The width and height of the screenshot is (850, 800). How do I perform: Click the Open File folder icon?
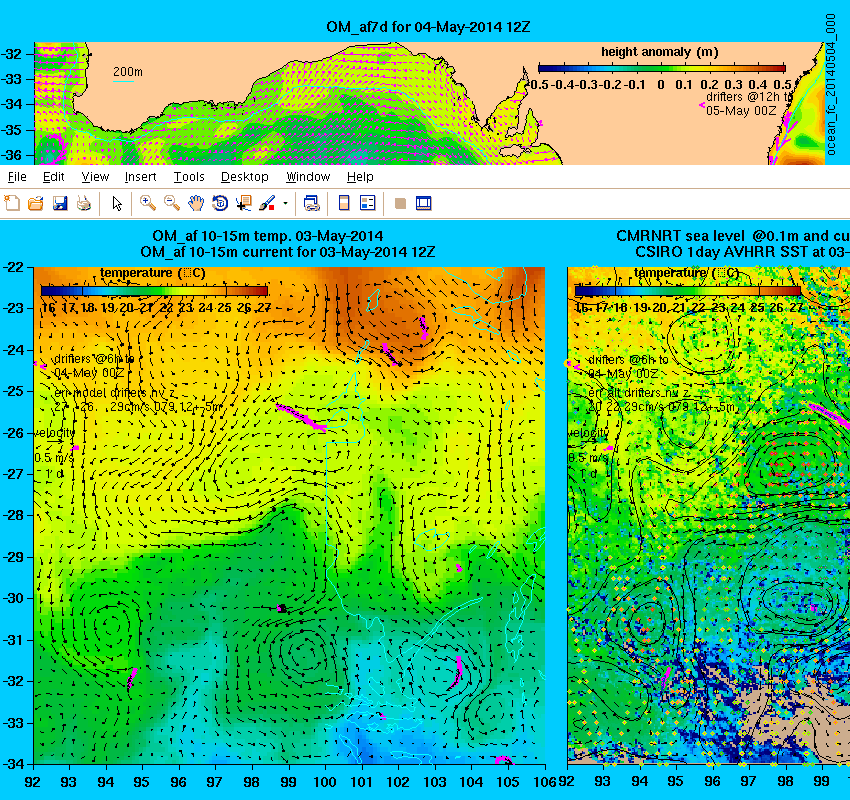point(36,203)
